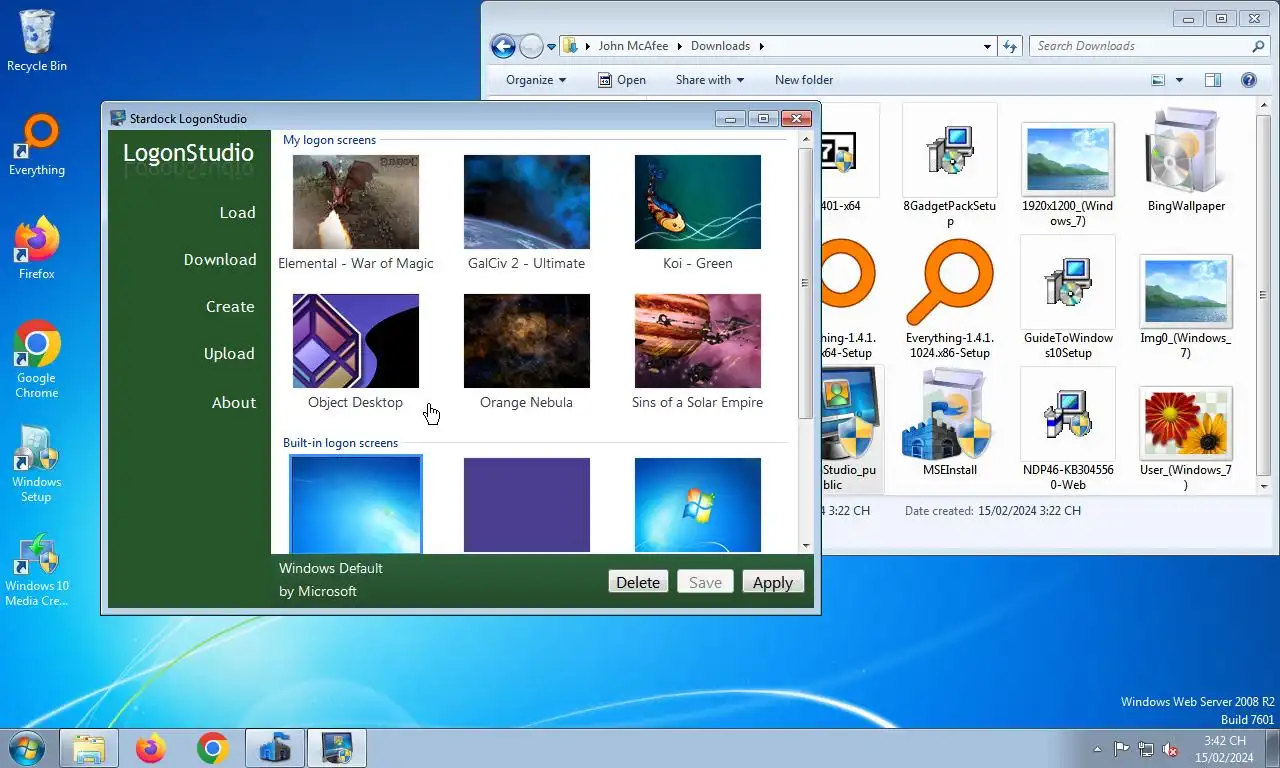Refresh the Downloads folder view
Image resolution: width=1280 pixels, height=768 pixels.
1010,46
